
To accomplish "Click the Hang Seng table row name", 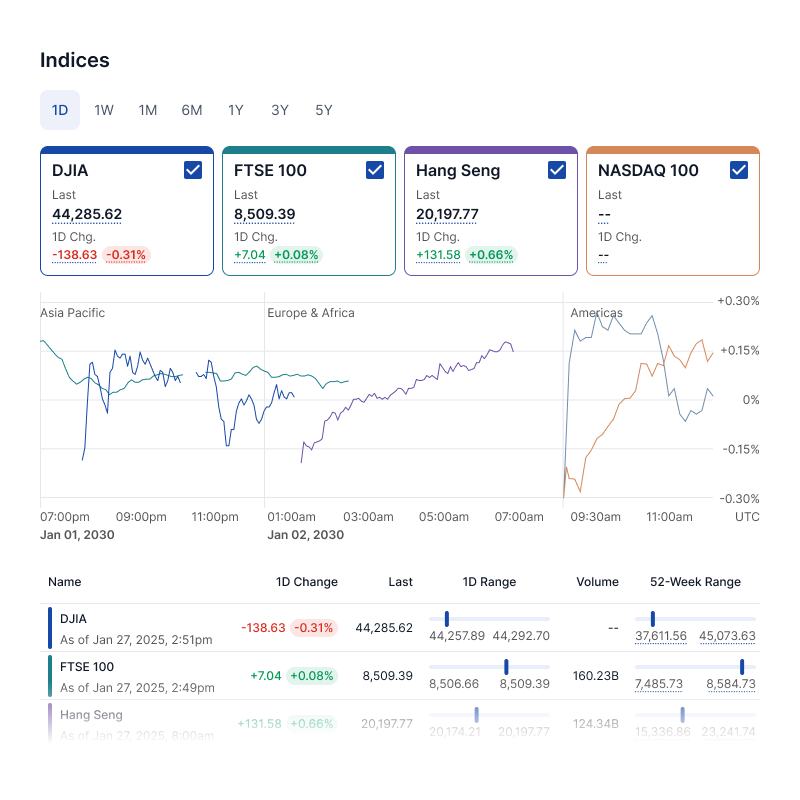I will click(91, 715).
